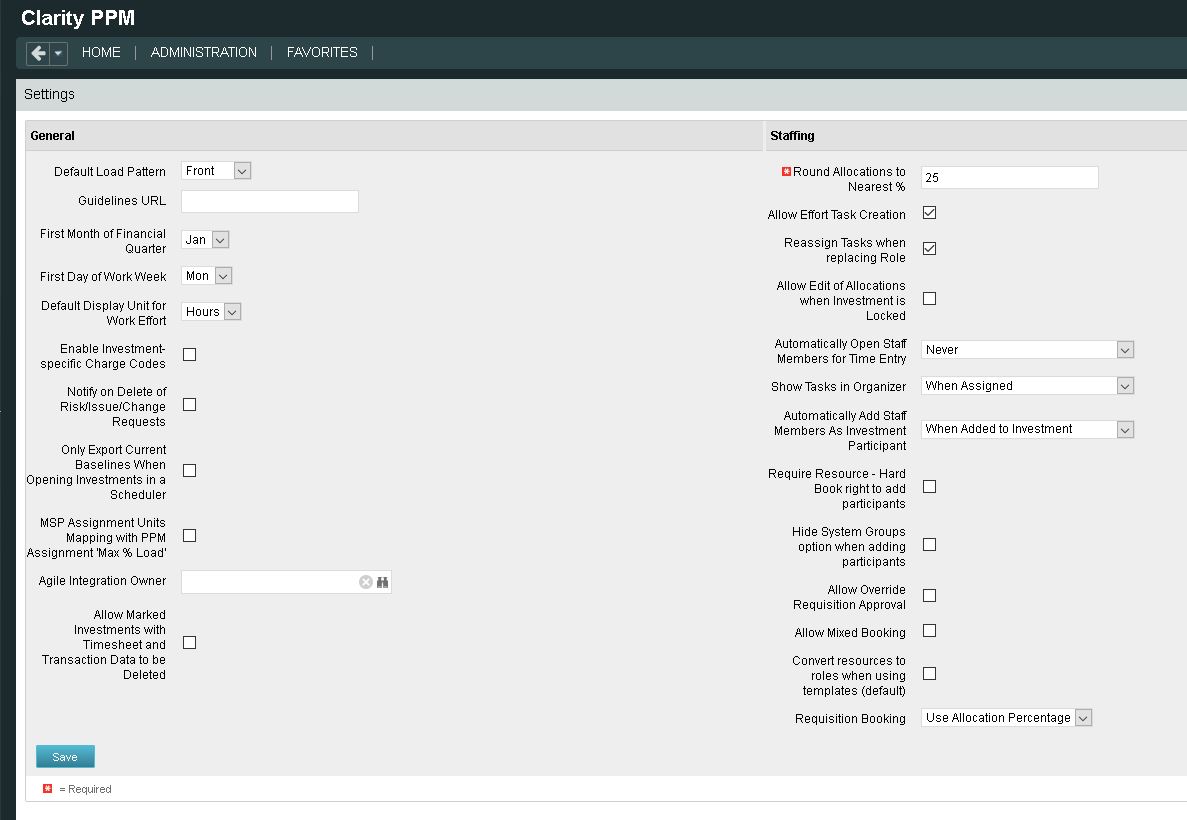
Task: Click the Agile Integration Owner text field
Action: tap(269, 581)
